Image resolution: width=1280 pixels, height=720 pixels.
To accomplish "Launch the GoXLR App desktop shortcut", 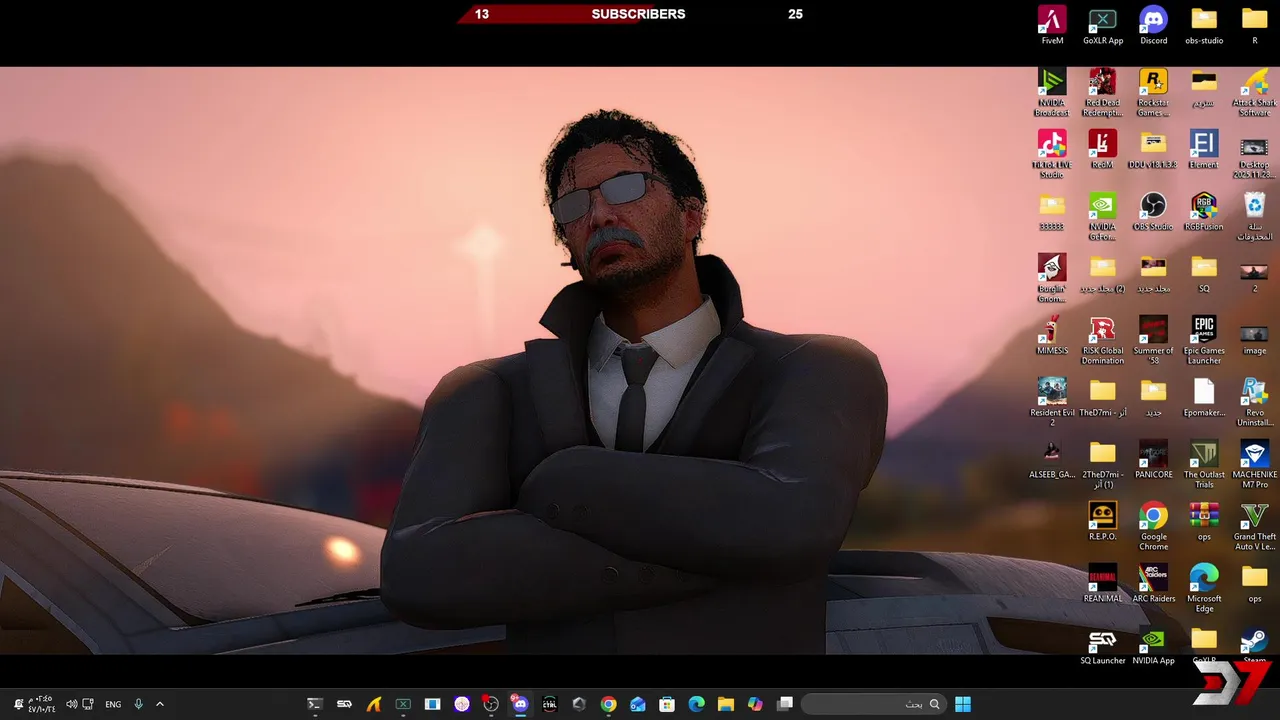I will pyautogui.click(x=1103, y=25).
